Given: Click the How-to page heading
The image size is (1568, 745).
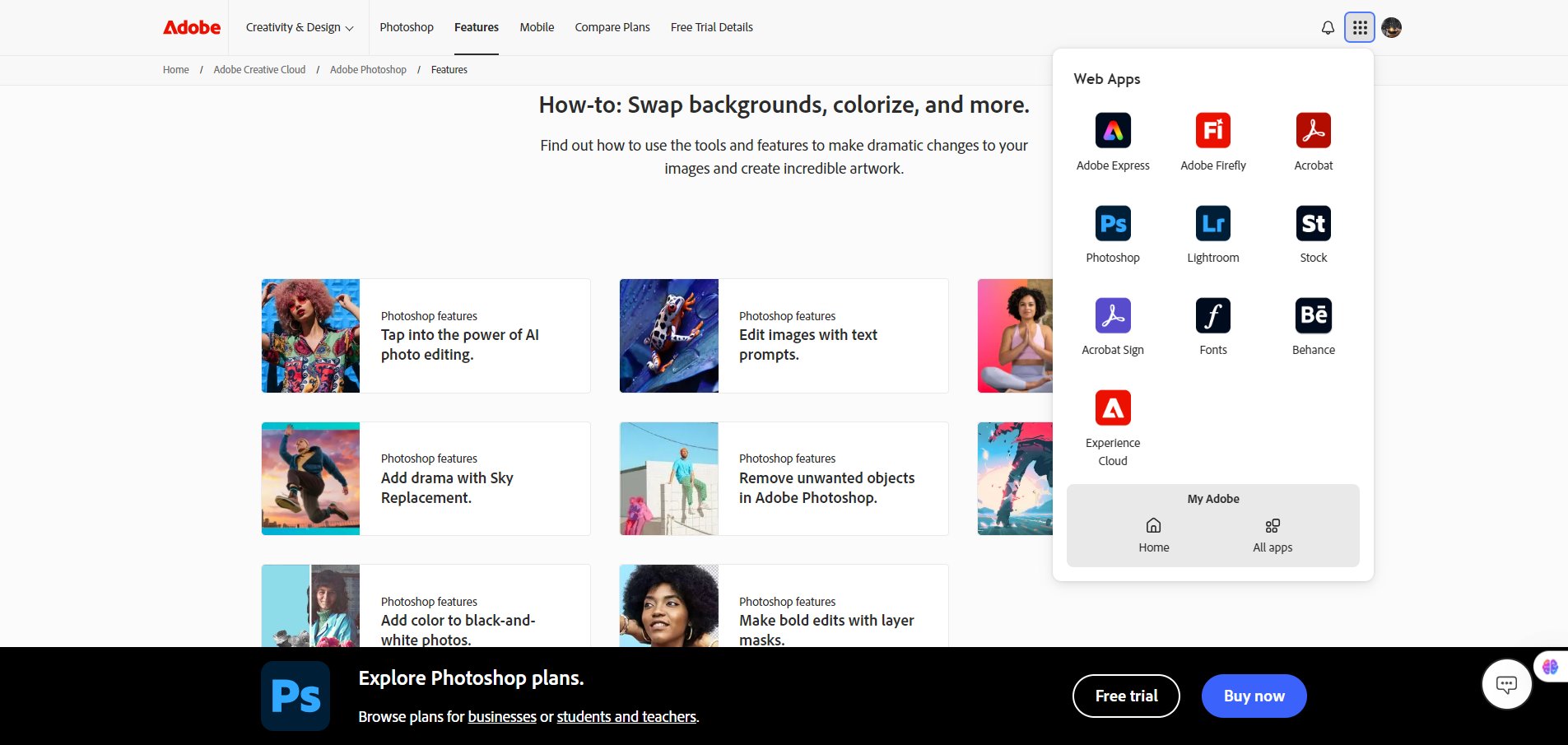Looking at the screenshot, I should pyautogui.click(x=784, y=105).
